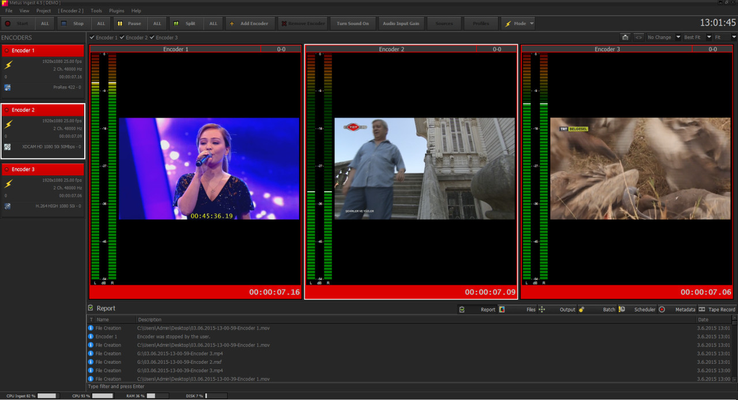Open the Mode dropdown in toolbar

coord(518,22)
